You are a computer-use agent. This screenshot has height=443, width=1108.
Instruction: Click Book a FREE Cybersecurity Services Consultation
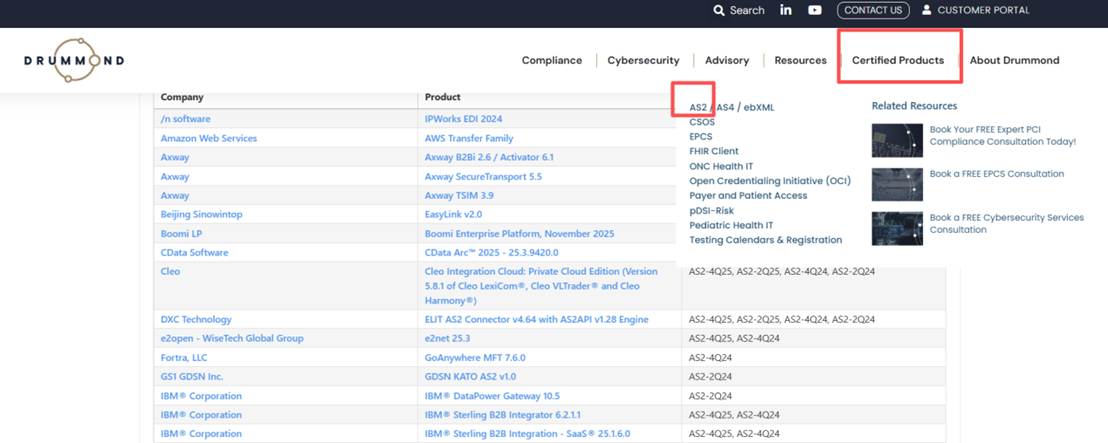coord(1006,223)
